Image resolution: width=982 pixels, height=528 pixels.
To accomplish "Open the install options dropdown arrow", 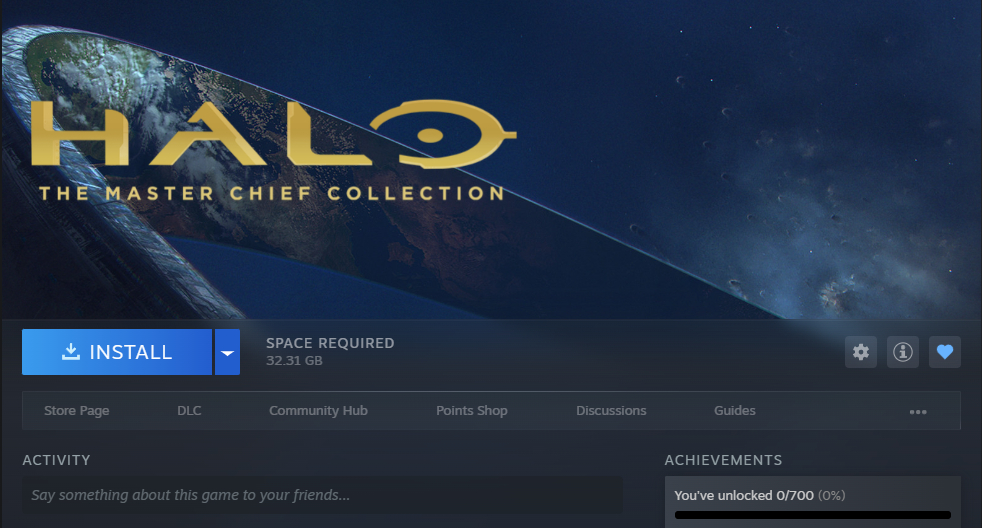I will click(227, 352).
